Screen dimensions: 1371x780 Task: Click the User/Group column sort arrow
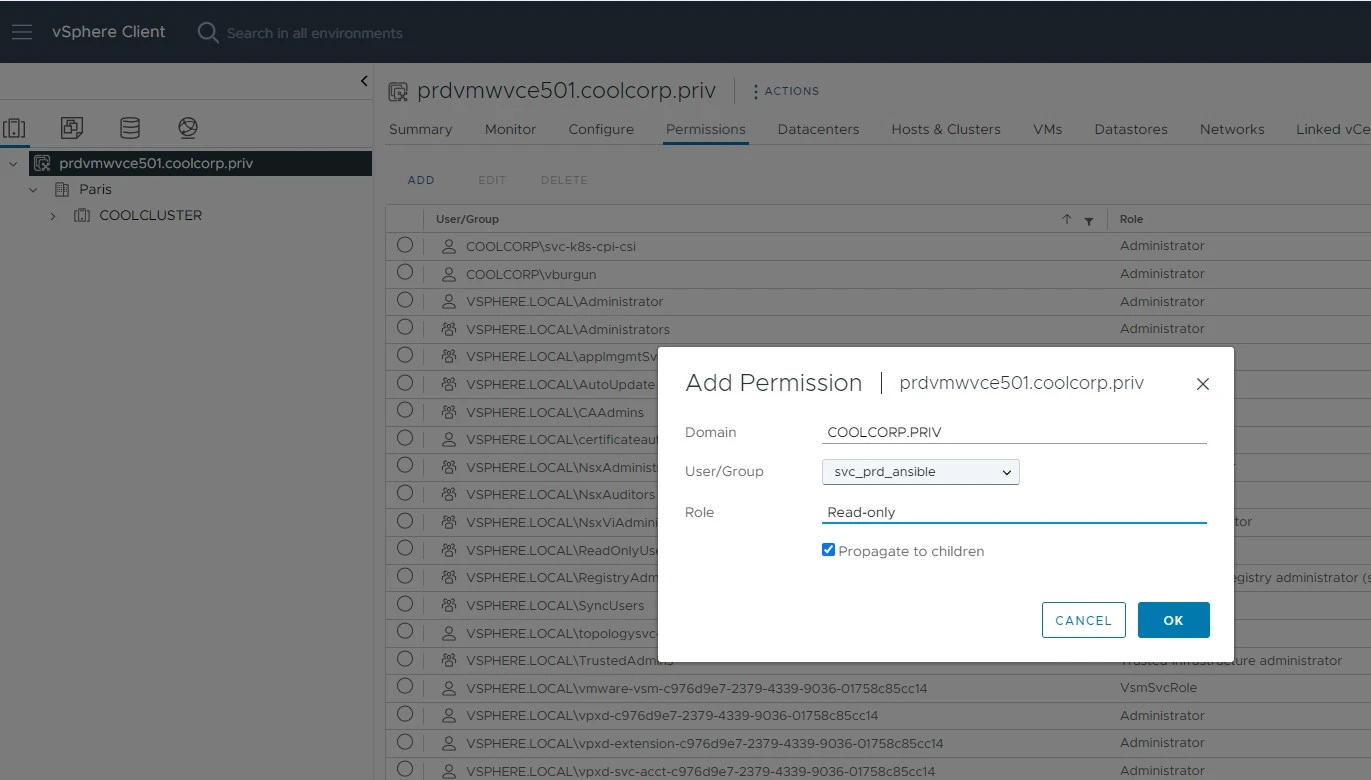click(x=1067, y=220)
